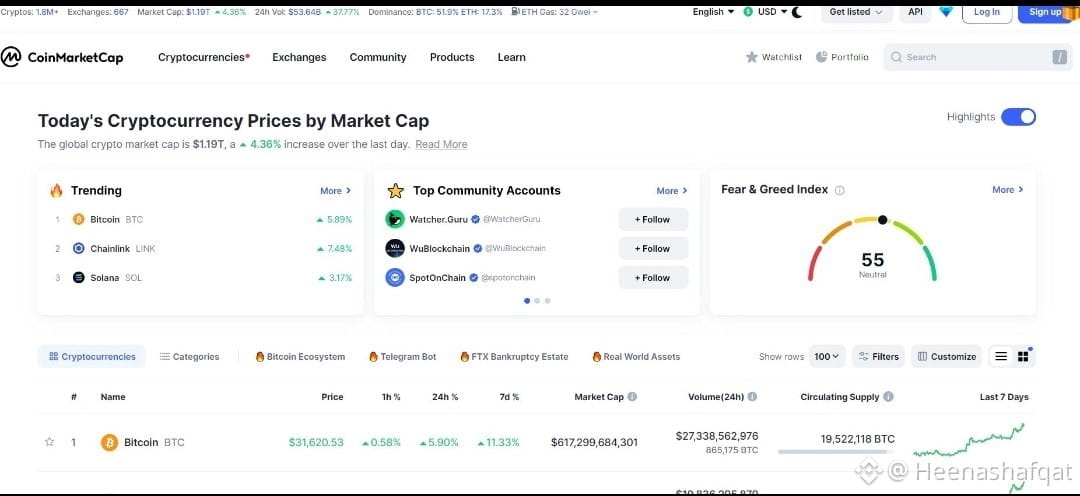The height and width of the screenshot is (496, 1080).
Task: Click in the Search input field
Action: (978, 57)
